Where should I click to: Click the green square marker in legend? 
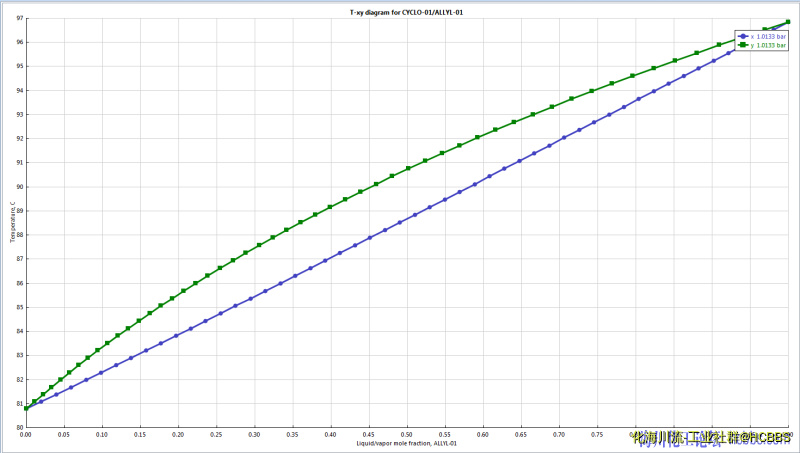[x=742, y=44]
